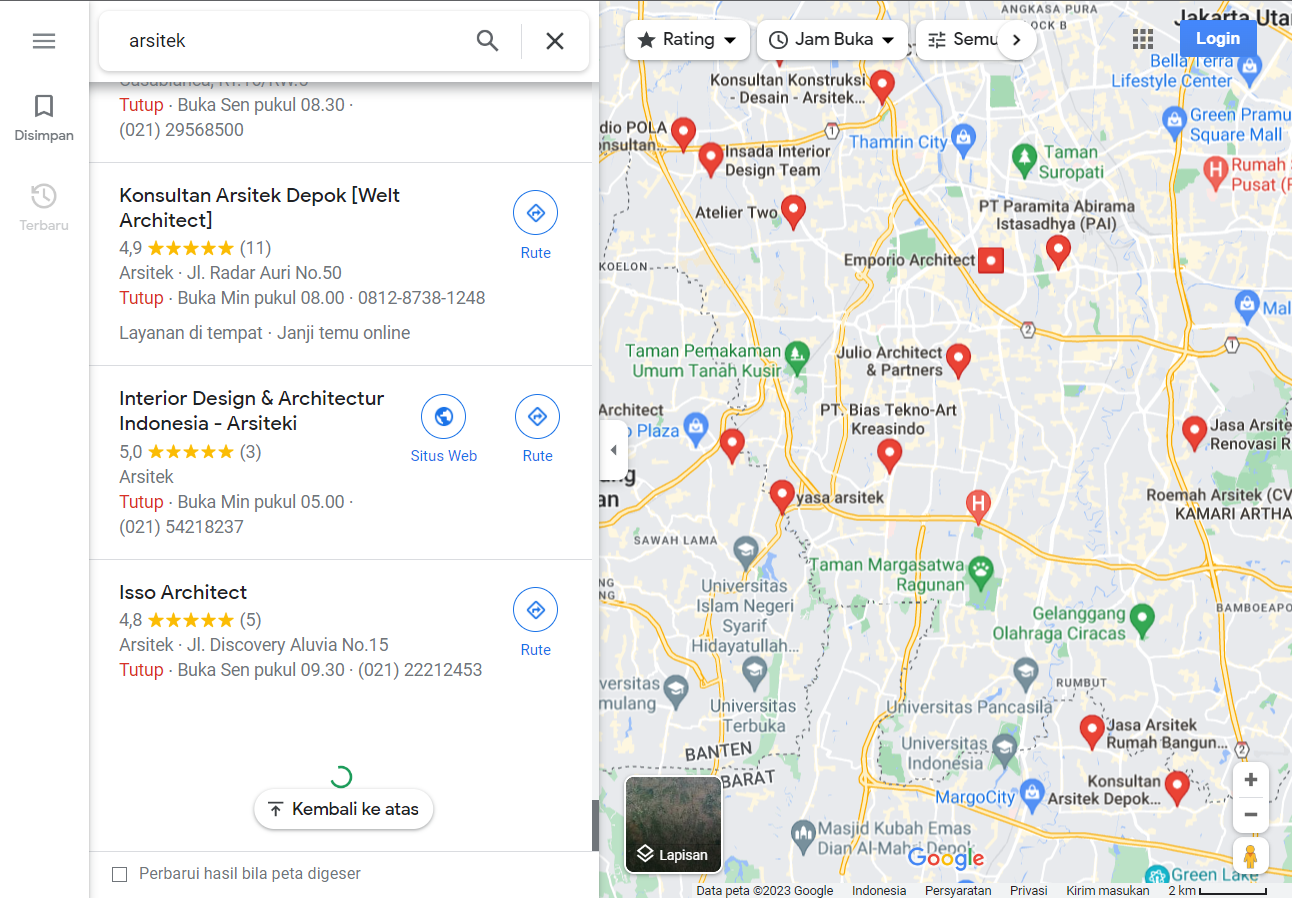The image size is (1292, 898).
Task: Expand the Jam Buka filter dropdown
Action: [833, 40]
